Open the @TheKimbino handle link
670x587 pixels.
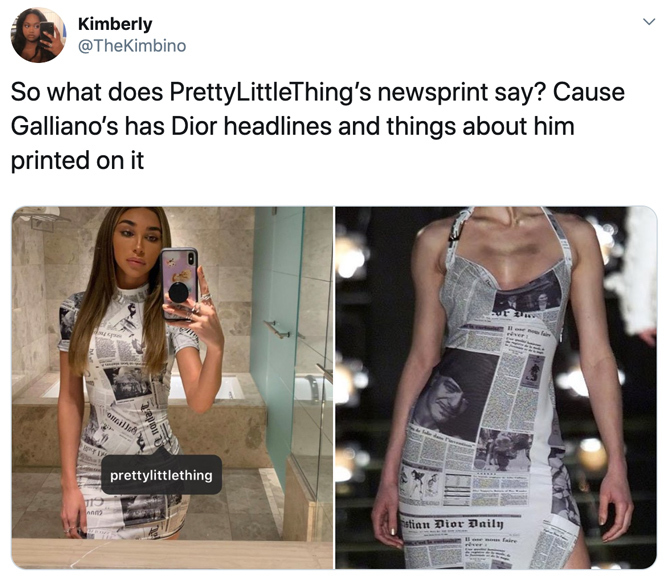pyautogui.click(x=132, y=45)
